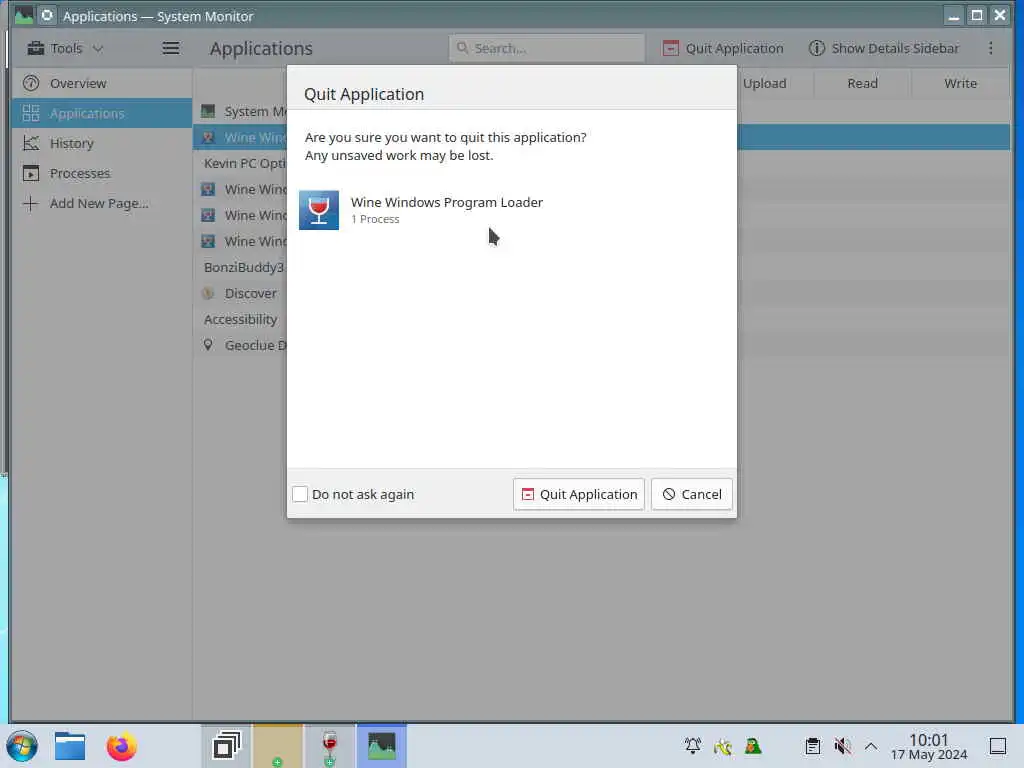This screenshot has height=768, width=1024.
Task: Click the System Monitor row icon
Action: (208, 111)
